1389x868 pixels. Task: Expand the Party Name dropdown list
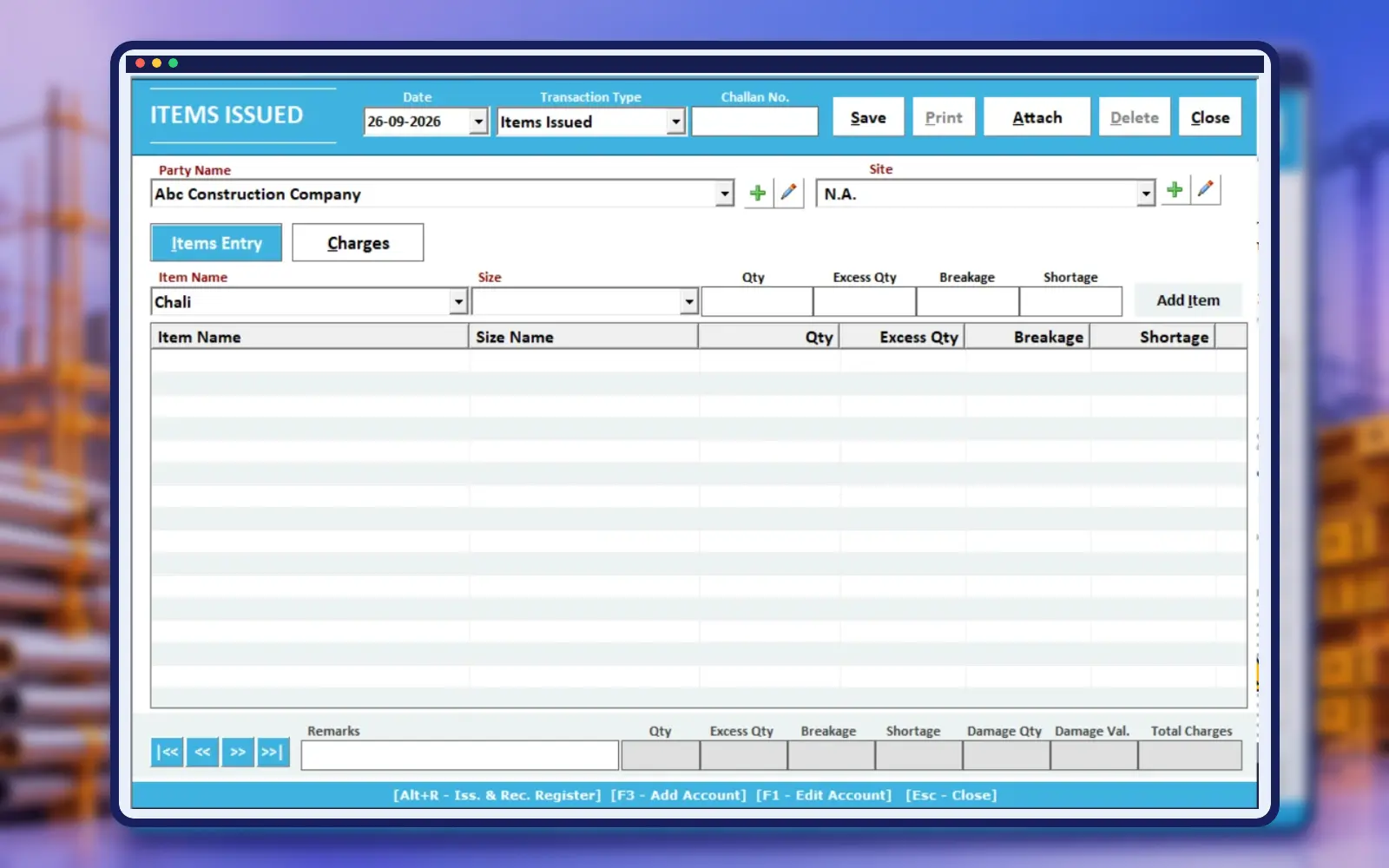point(725,194)
